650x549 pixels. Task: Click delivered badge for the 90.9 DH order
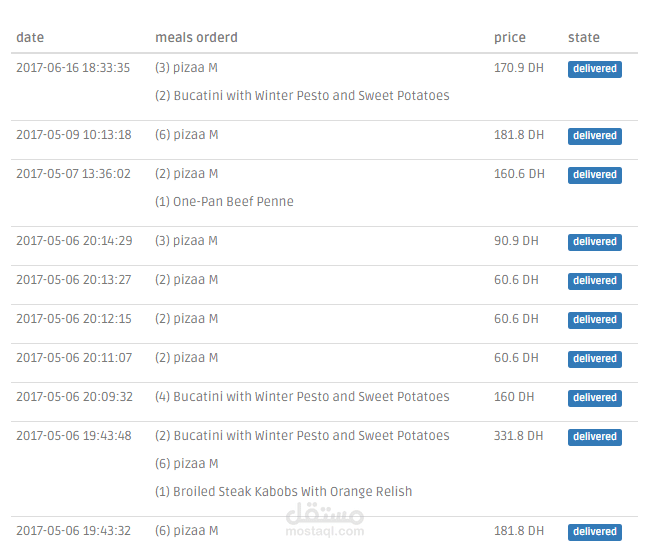pos(595,242)
